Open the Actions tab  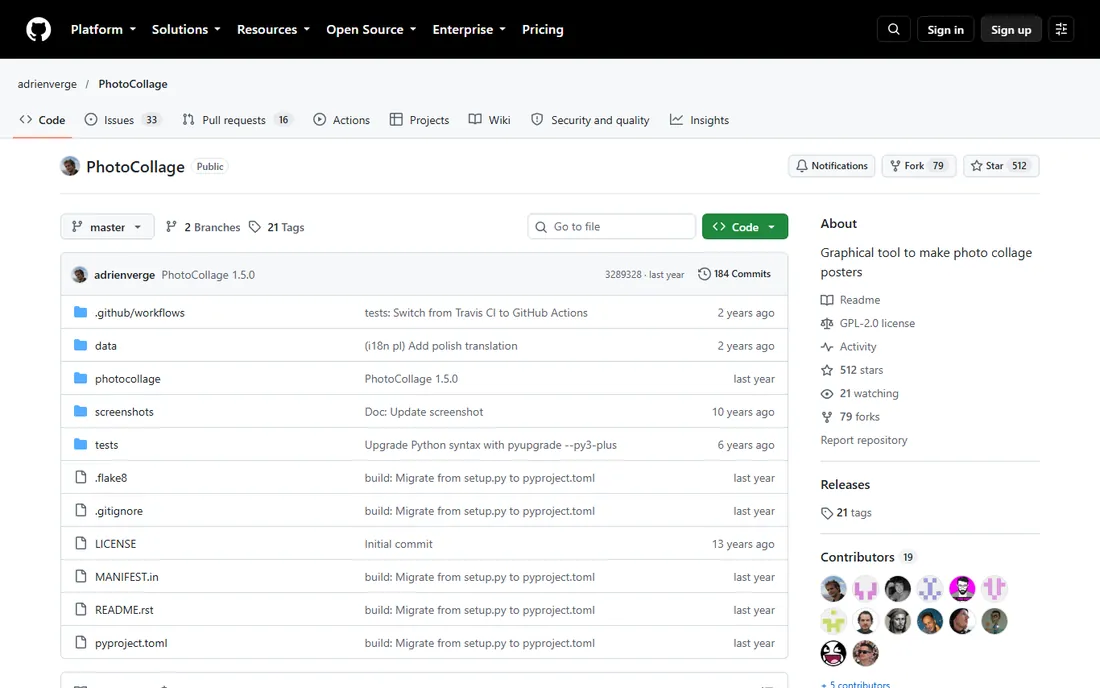[x=342, y=120]
